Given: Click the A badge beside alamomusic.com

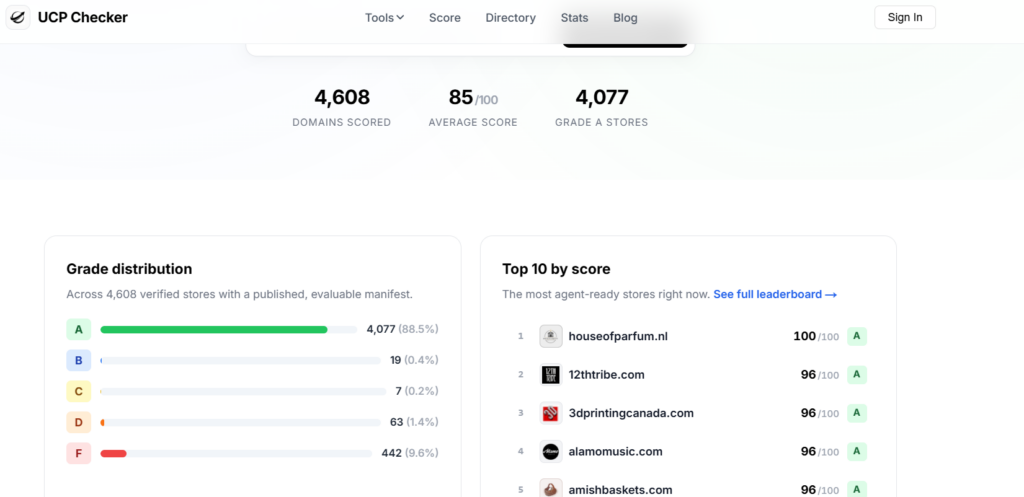Looking at the screenshot, I should point(857,451).
